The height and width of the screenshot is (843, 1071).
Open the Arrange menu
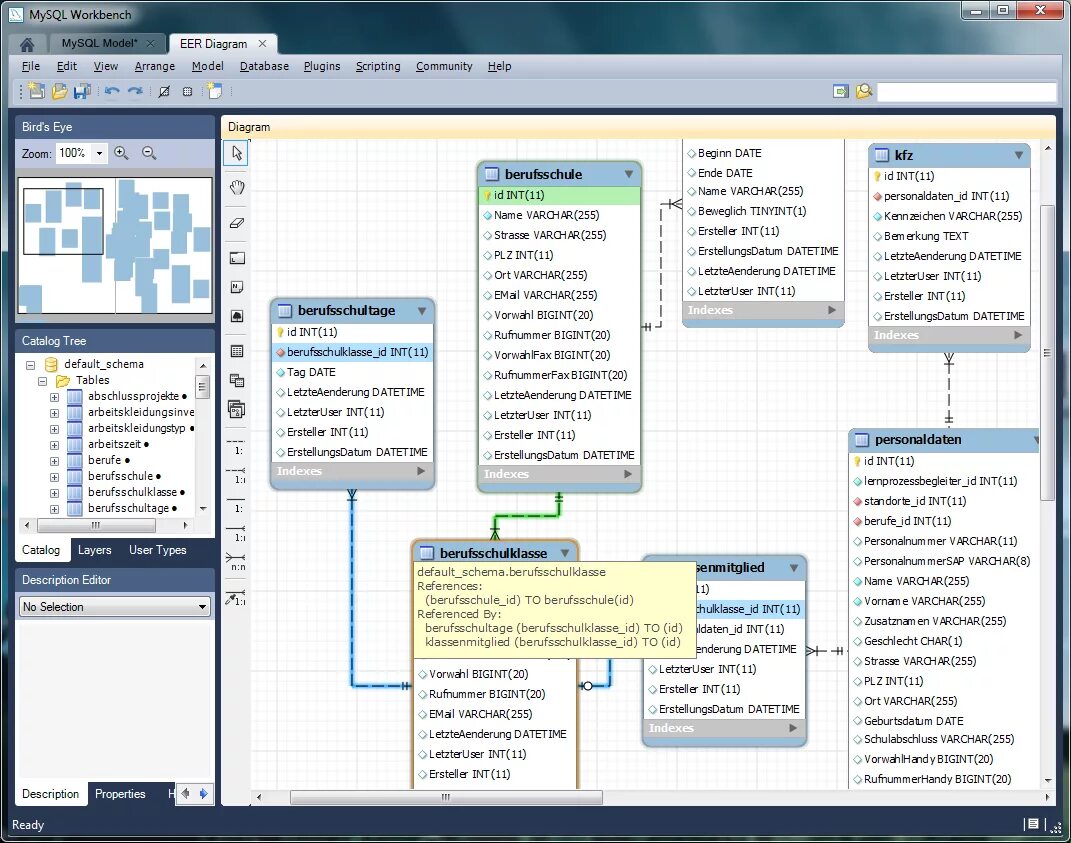pyautogui.click(x=154, y=66)
